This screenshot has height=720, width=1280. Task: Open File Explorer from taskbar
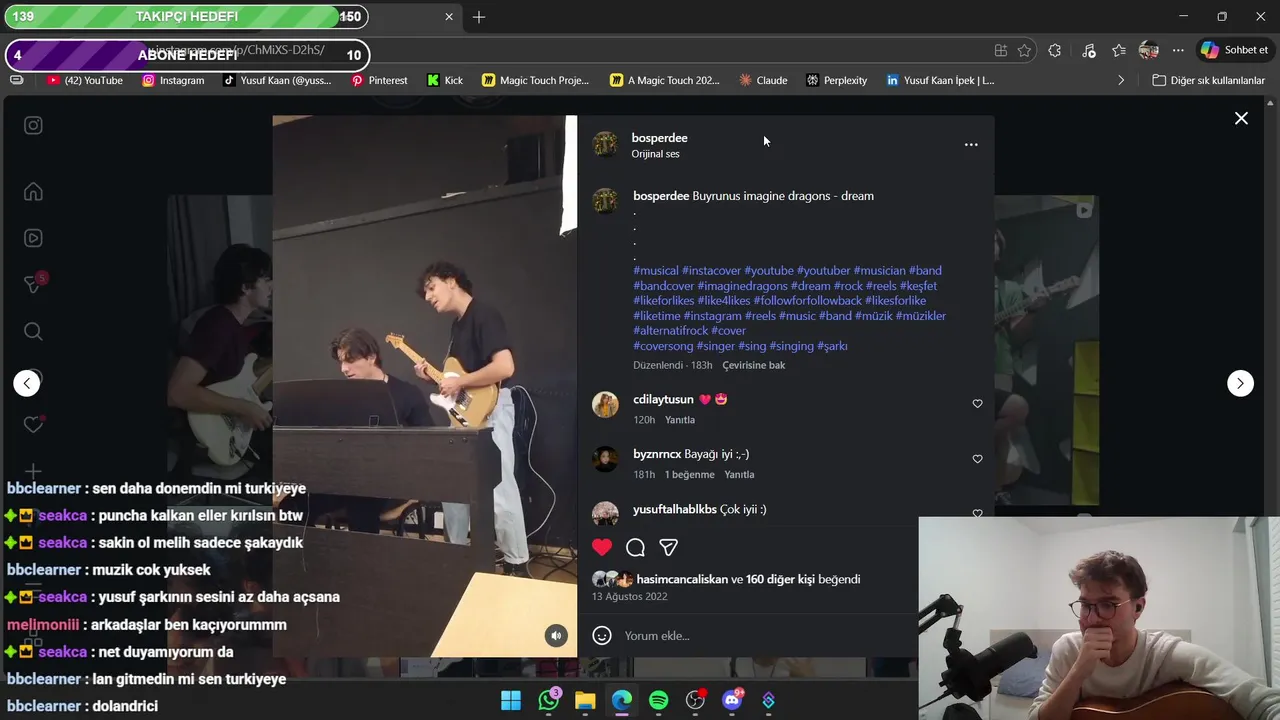(x=585, y=701)
